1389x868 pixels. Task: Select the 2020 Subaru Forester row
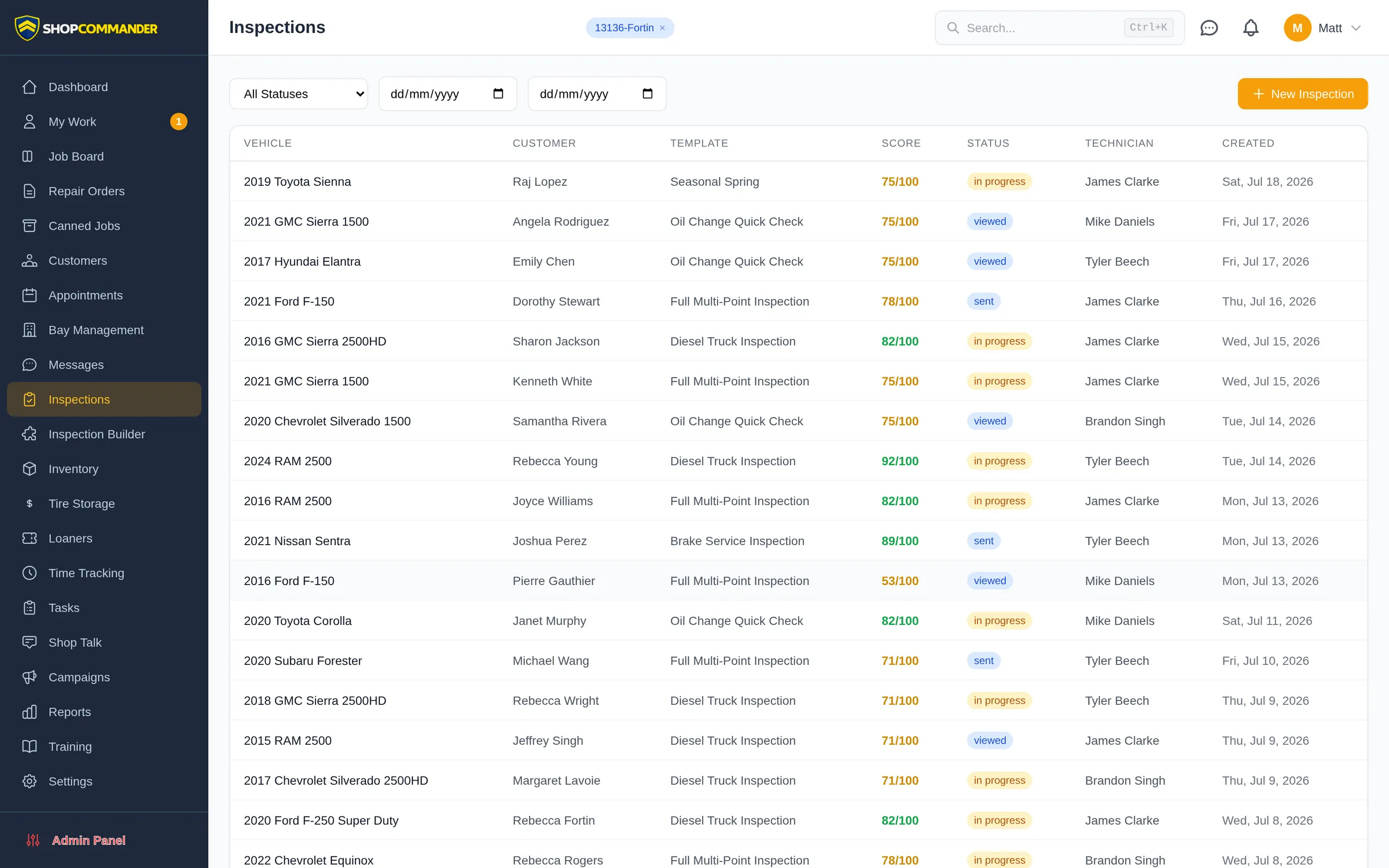799,661
